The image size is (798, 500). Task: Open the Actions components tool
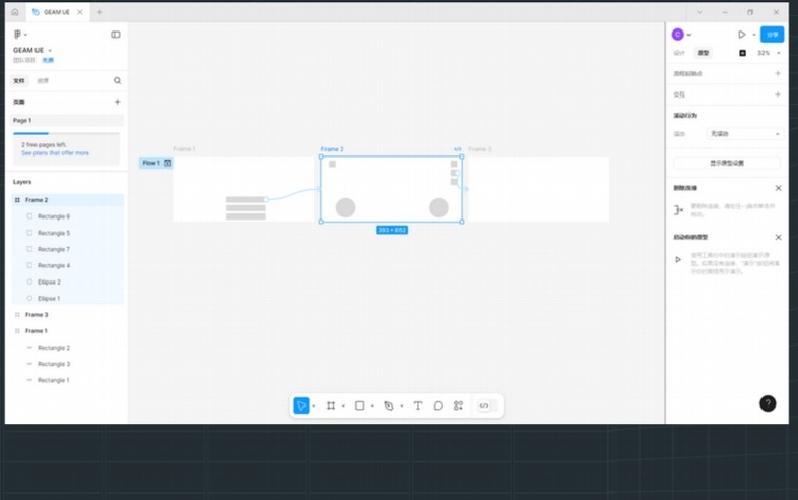point(459,405)
